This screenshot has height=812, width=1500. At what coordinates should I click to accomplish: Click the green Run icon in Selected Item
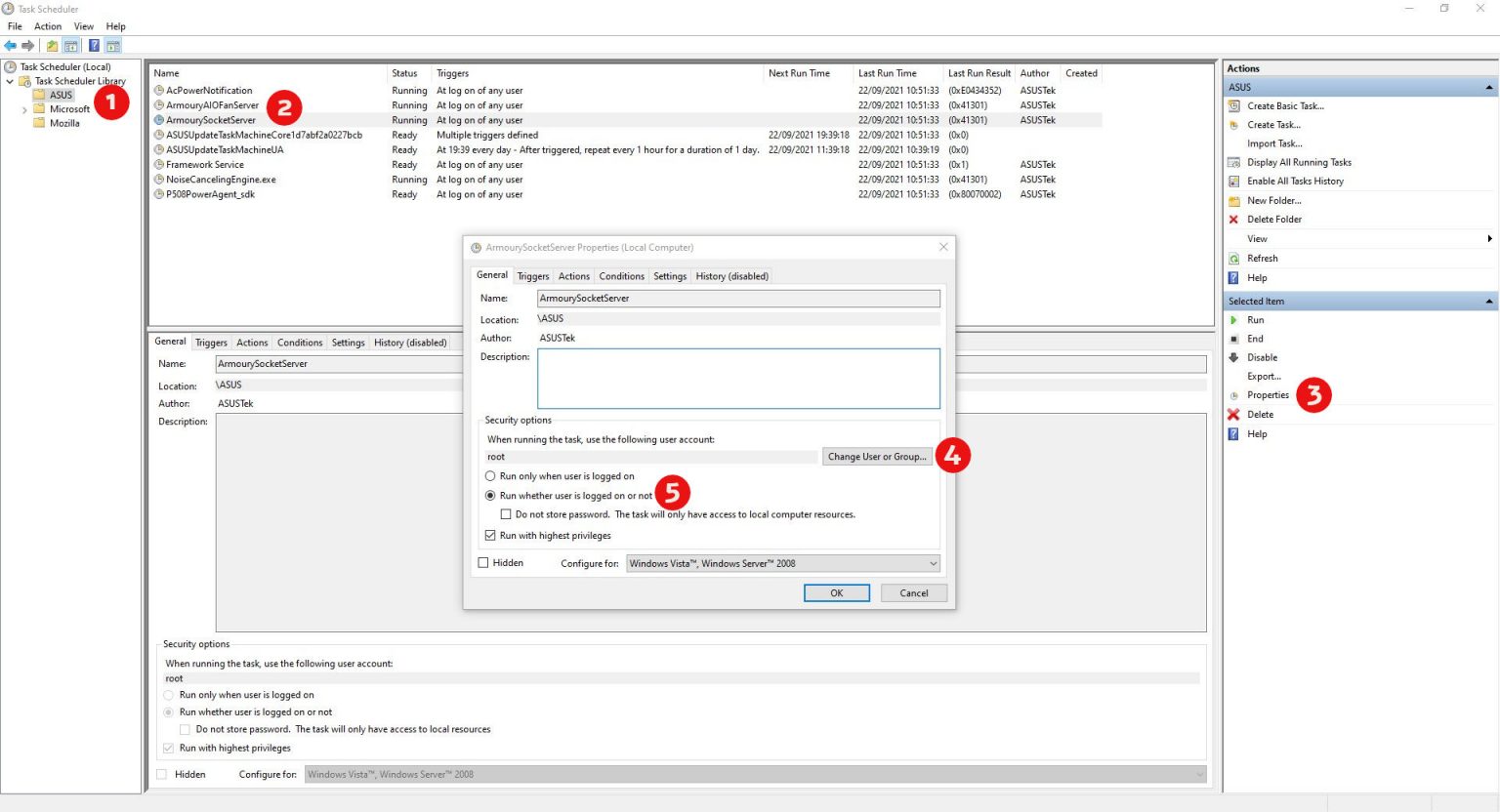(1233, 320)
